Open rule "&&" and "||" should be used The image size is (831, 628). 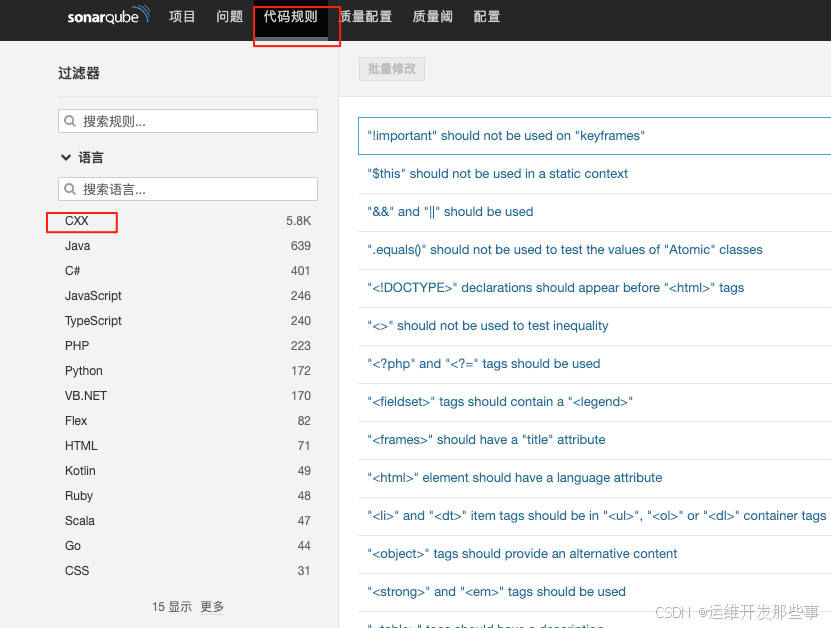point(450,211)
